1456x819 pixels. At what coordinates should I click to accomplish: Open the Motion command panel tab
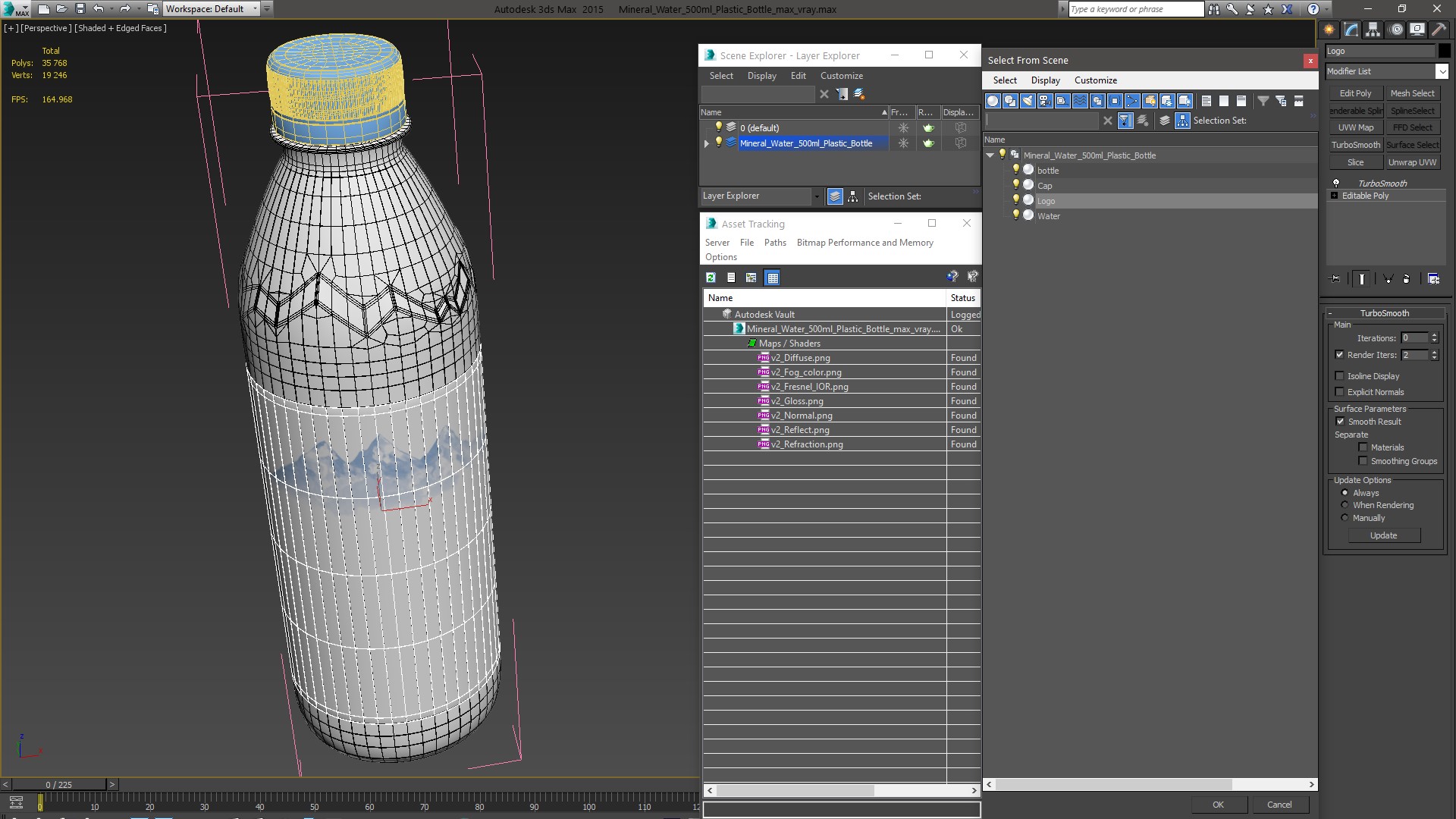(x=1396, y=30)
